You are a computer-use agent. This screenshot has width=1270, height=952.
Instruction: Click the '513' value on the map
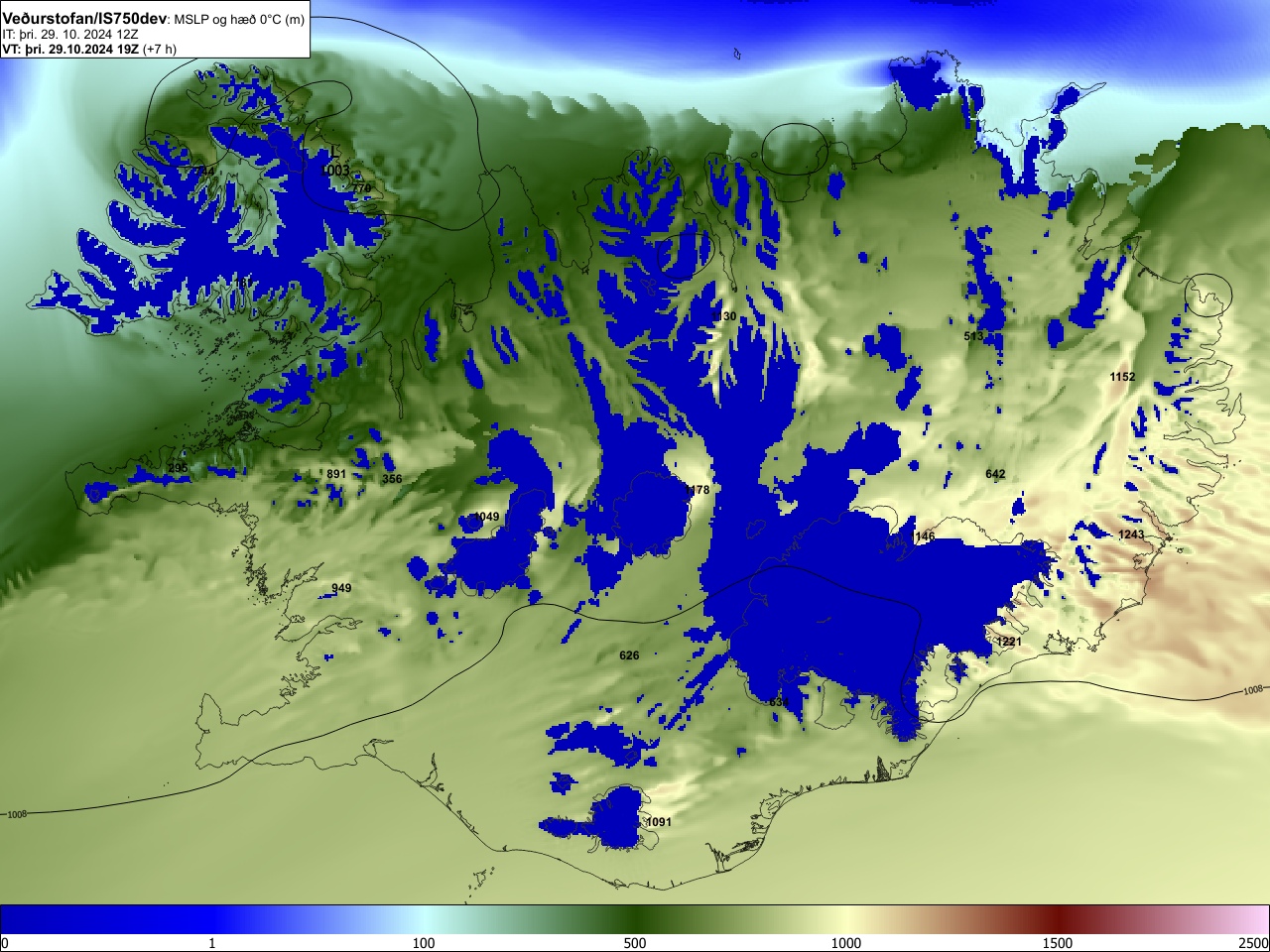(973, 337)
